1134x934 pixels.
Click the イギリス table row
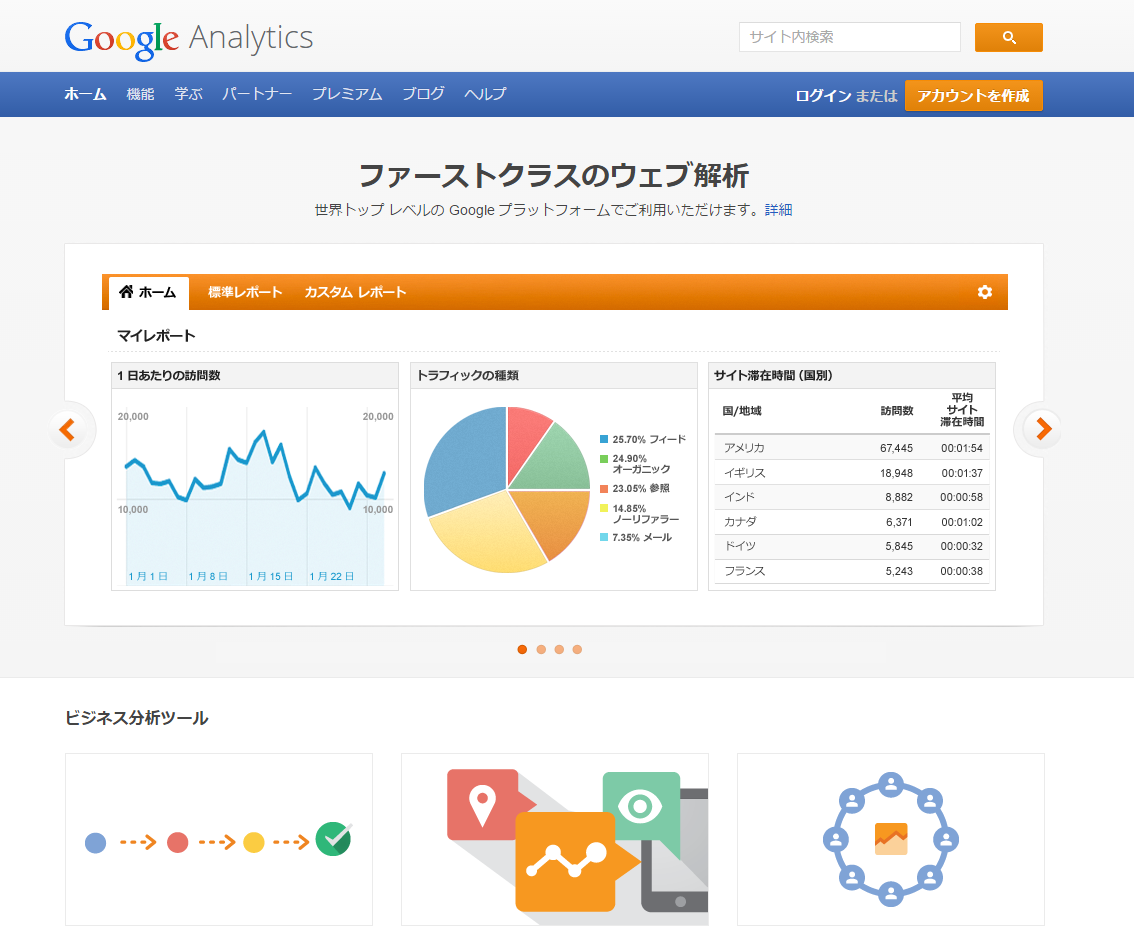tap(852, 472)
